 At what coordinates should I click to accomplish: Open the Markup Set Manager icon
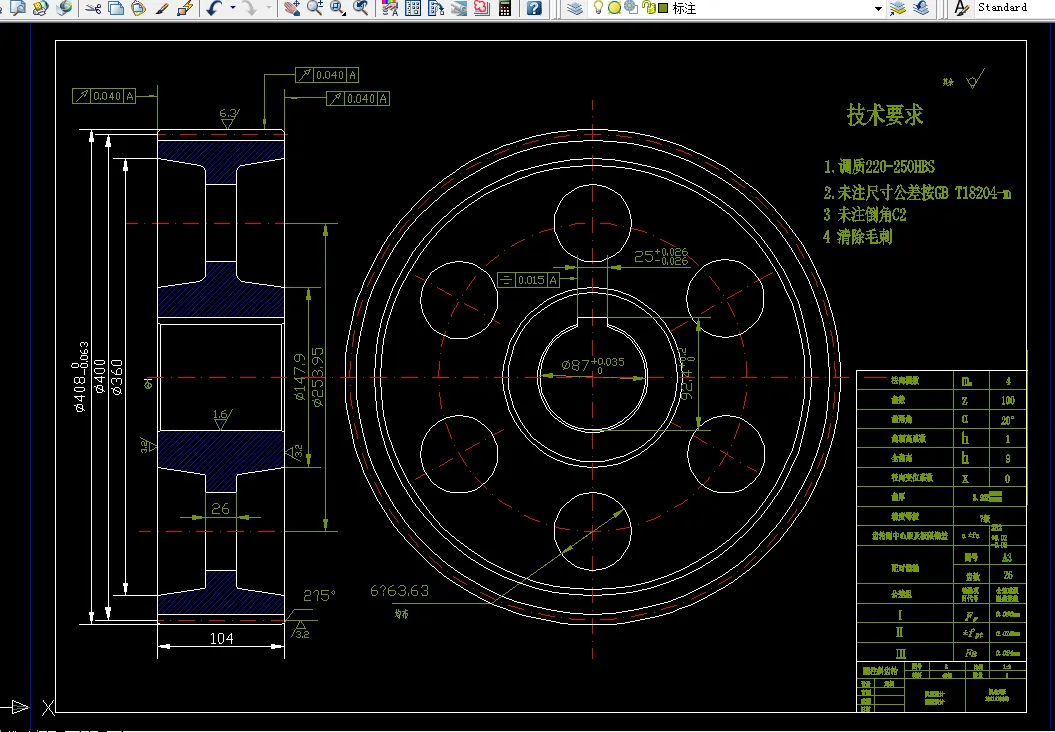pos(482,8)
